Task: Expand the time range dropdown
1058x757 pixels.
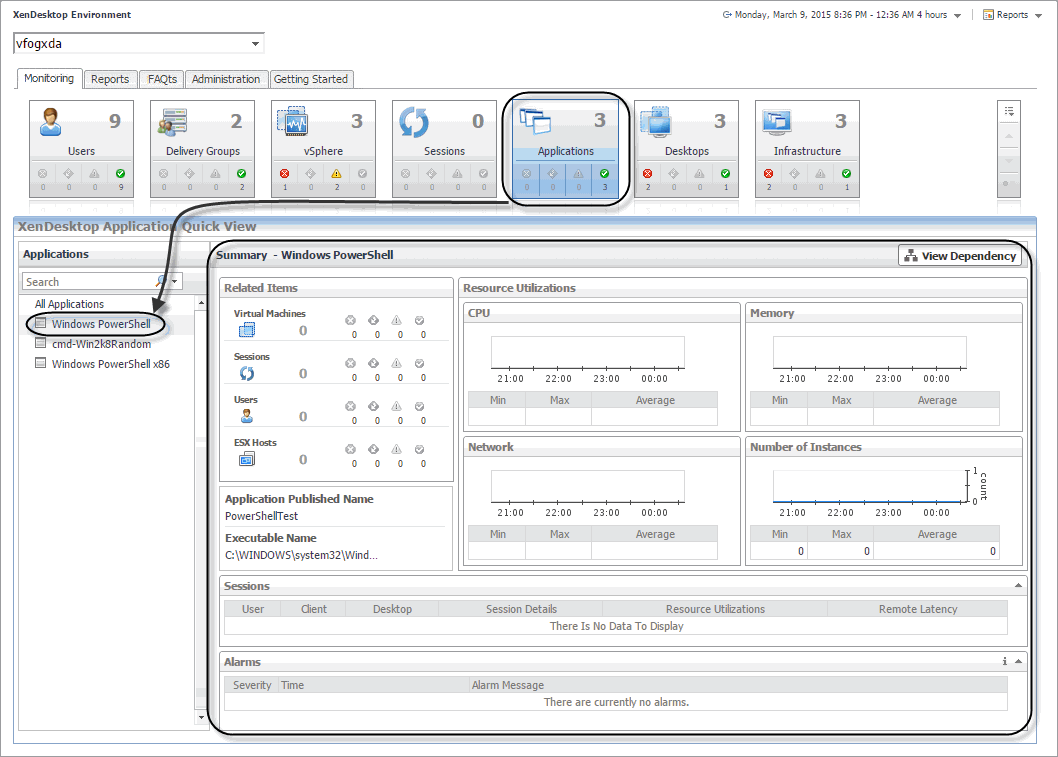Action: coord(957,16)
